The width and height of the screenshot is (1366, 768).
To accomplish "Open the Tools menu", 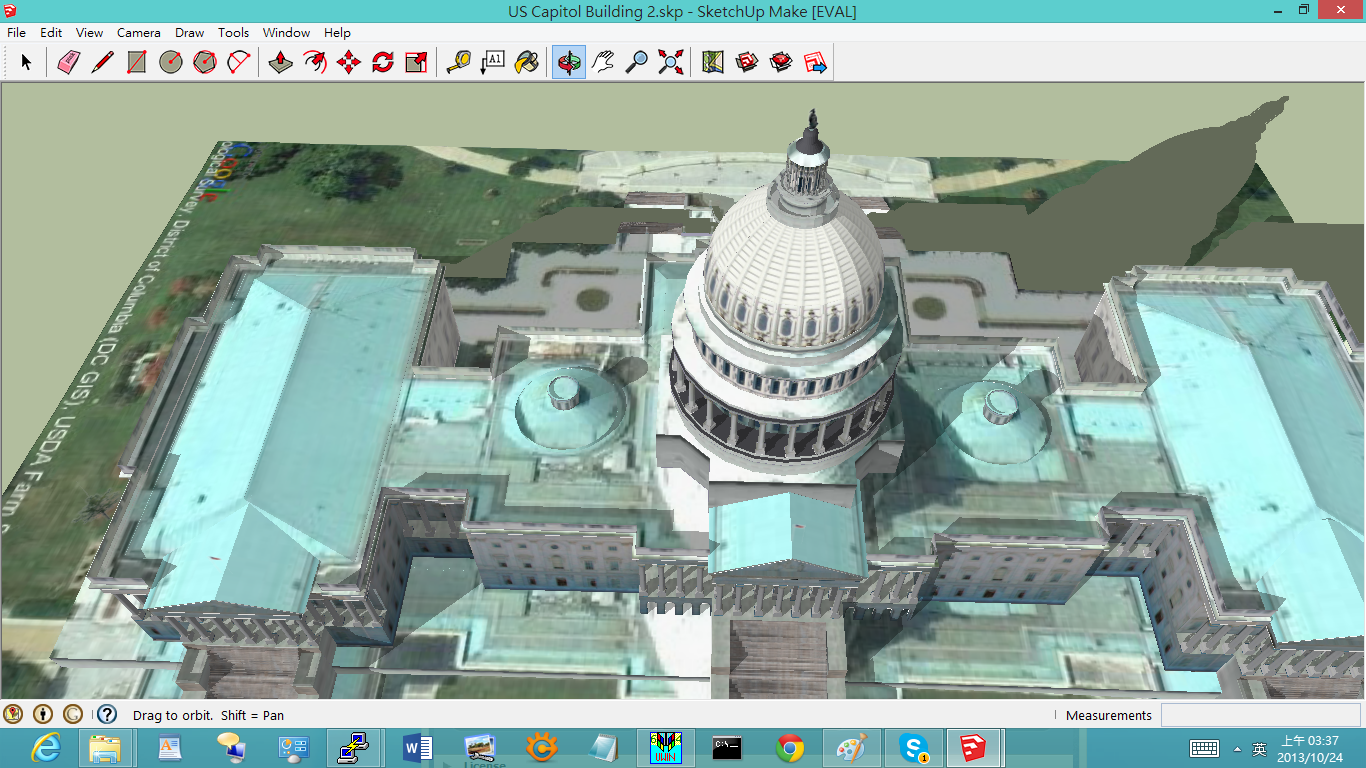I will (234, 33).
